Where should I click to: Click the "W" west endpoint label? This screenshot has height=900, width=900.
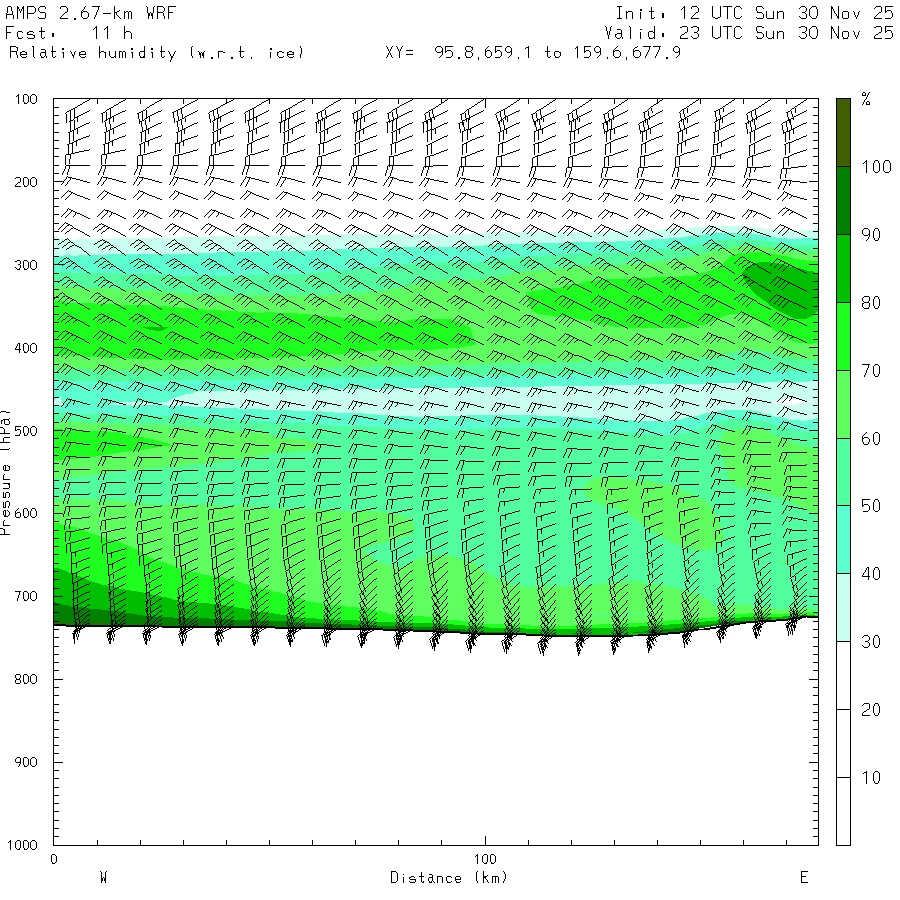[104, 878]
